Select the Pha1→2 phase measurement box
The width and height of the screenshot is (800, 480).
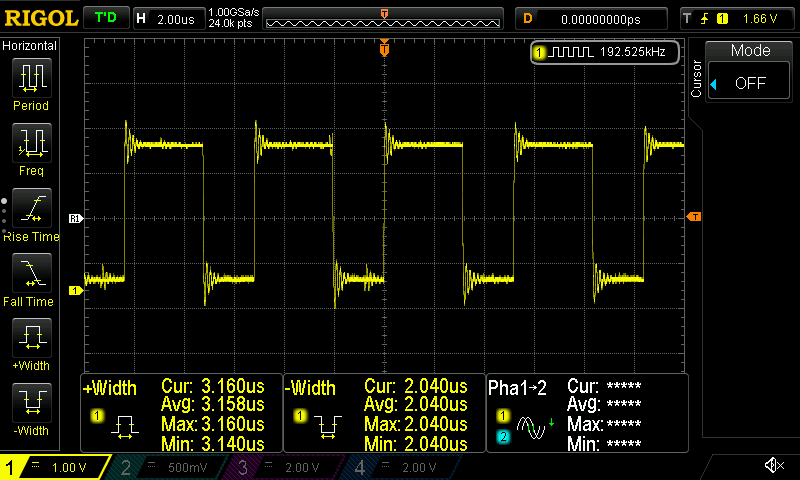586,414
